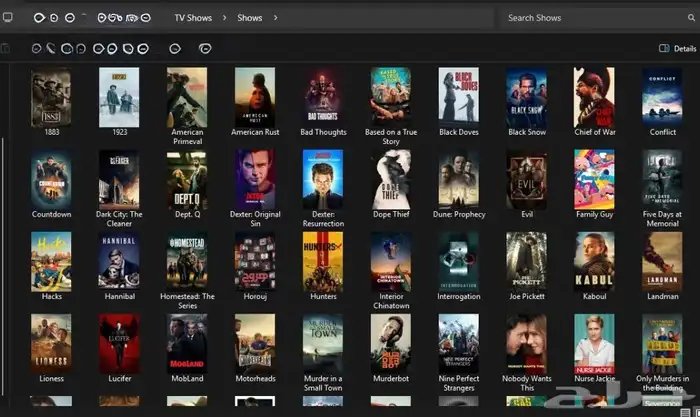Select the 'Lioness' title label
The width and height of the screenshot is (700, 417).
coord(51,379)
